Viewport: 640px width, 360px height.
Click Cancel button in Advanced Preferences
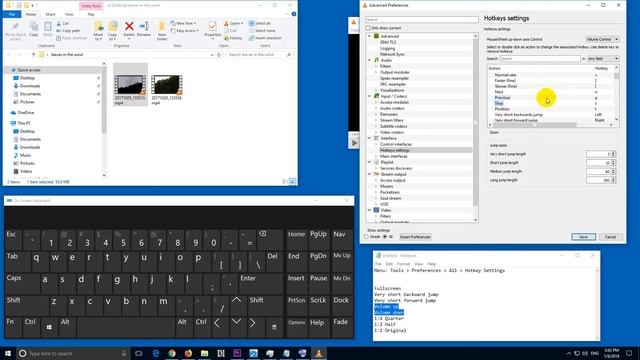point(610,237)
